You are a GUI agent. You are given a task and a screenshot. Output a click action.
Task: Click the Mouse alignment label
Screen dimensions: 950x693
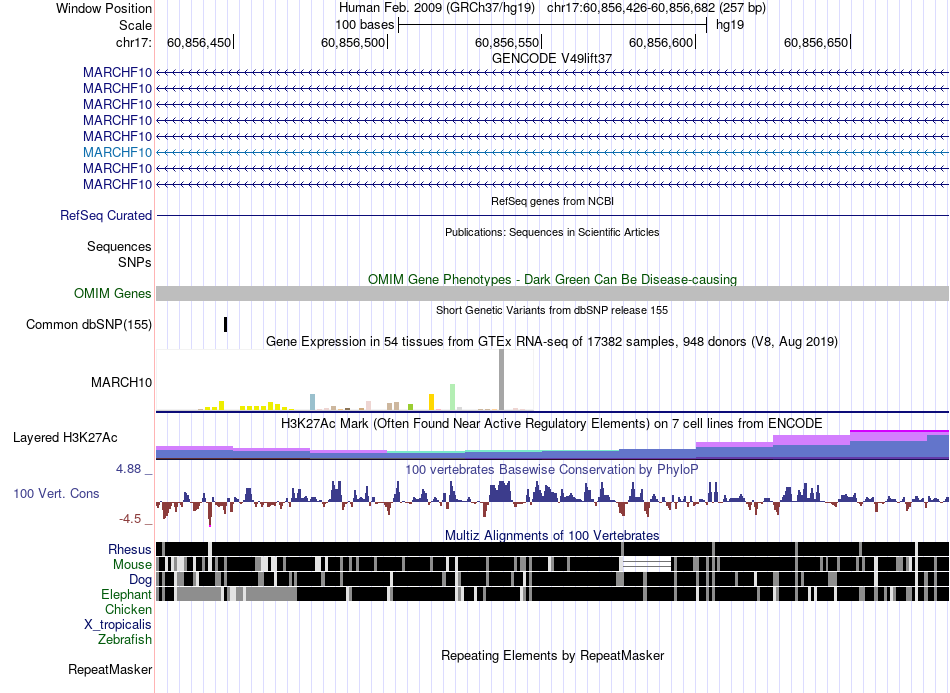[132, 565]
